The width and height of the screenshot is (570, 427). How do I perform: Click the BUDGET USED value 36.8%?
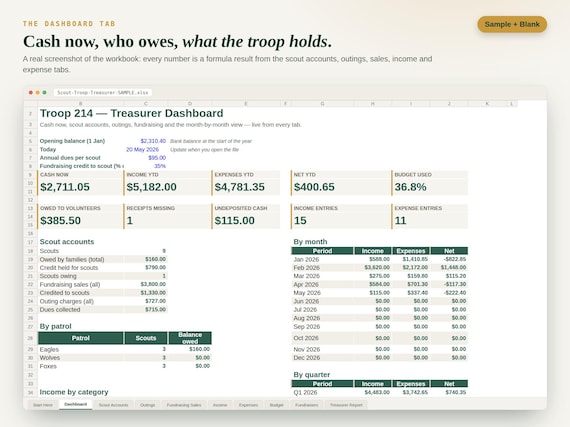point(410,187)
